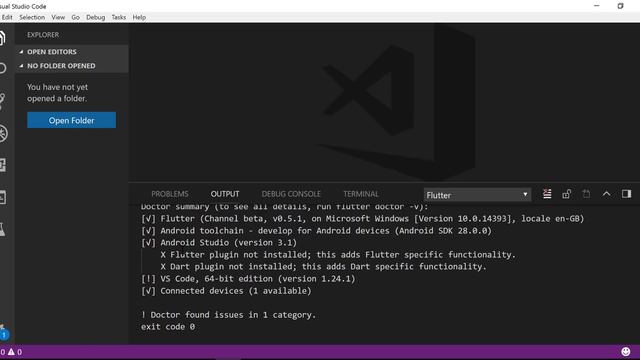Minimize the Visual Studio Code window
The image size is (640, 360).
(x=597, y=6)
